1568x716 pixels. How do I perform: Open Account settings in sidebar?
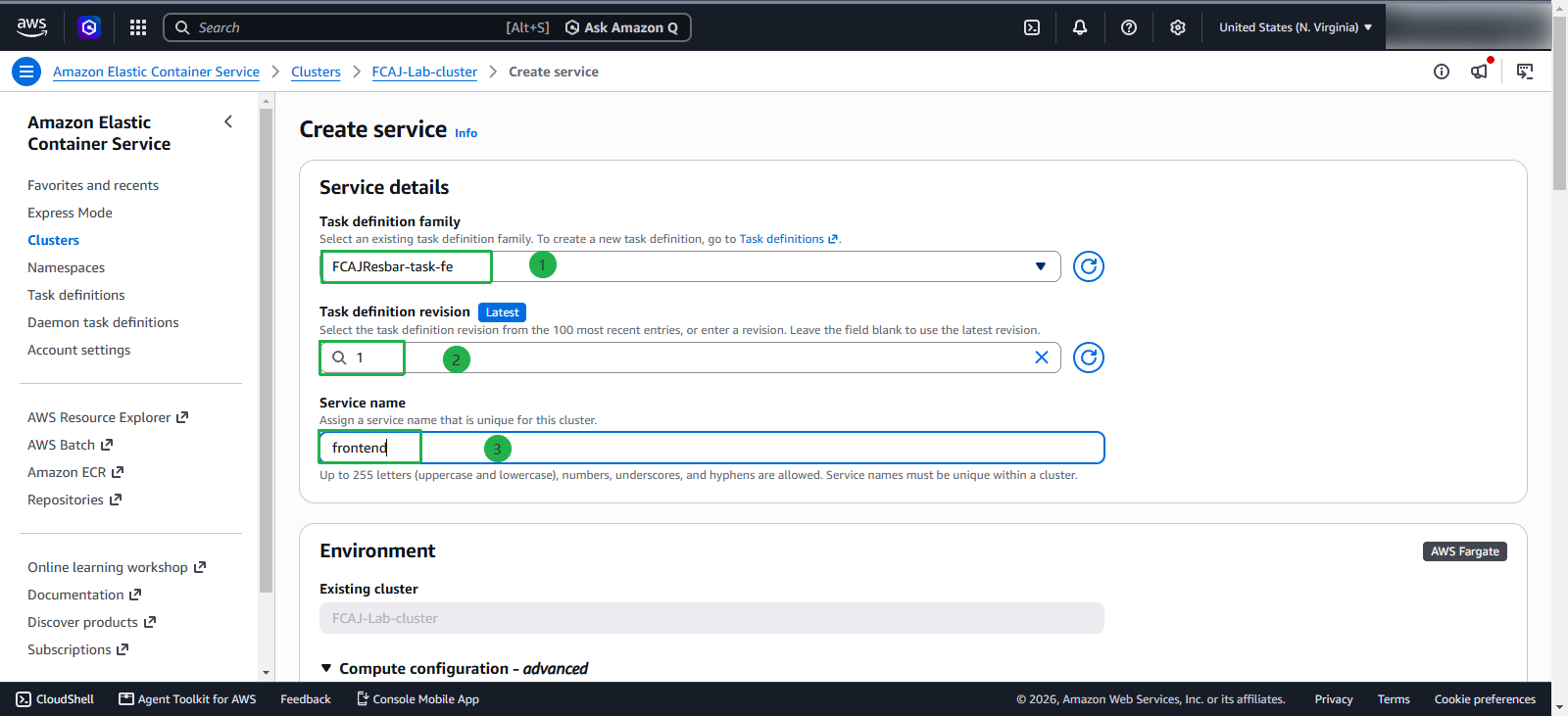78,350
